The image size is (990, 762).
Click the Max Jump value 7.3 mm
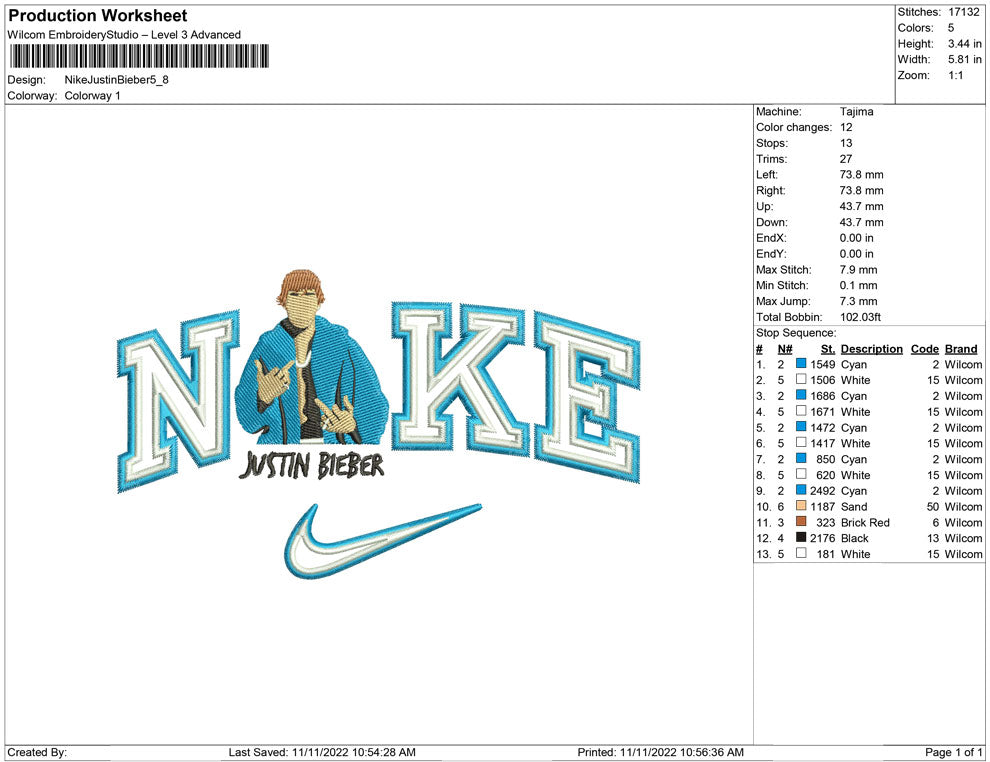coord(859,301)
